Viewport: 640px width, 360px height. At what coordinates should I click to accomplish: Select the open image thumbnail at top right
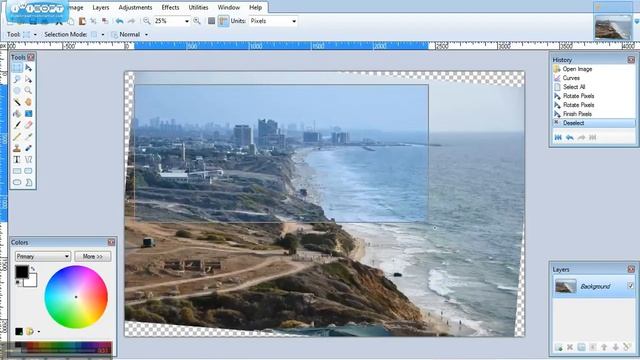click(x=613, y=27)
